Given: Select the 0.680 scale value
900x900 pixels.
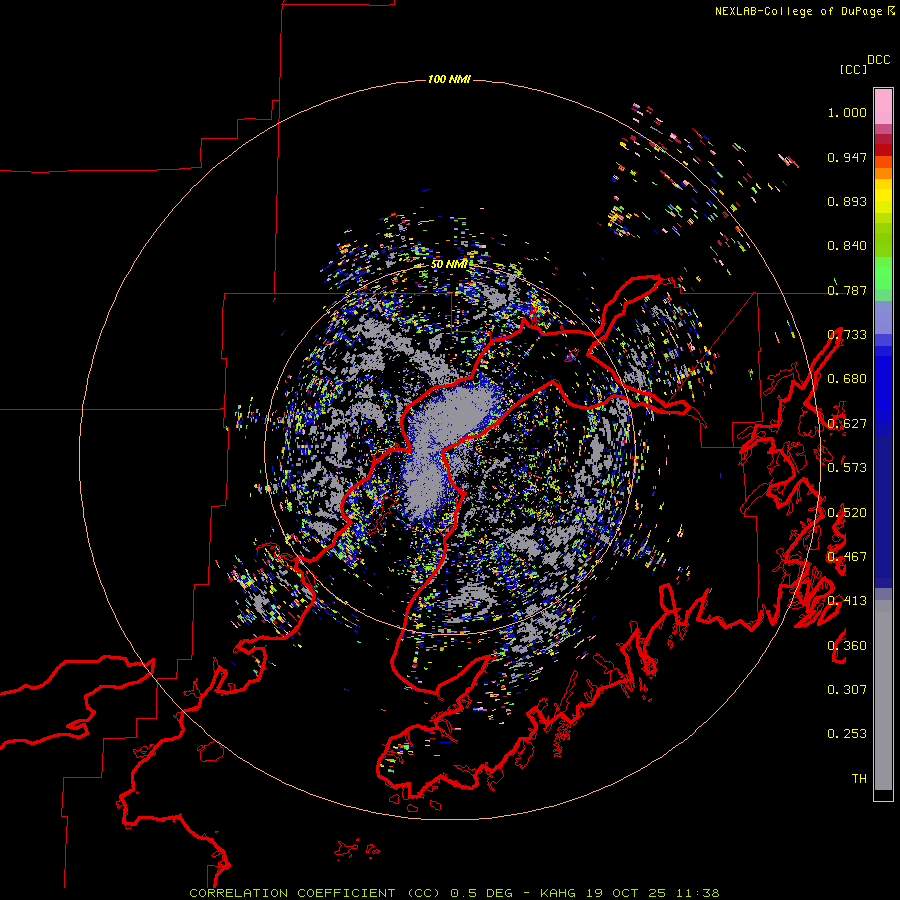Looking at the screenshot, I should [x=847, y=379].
